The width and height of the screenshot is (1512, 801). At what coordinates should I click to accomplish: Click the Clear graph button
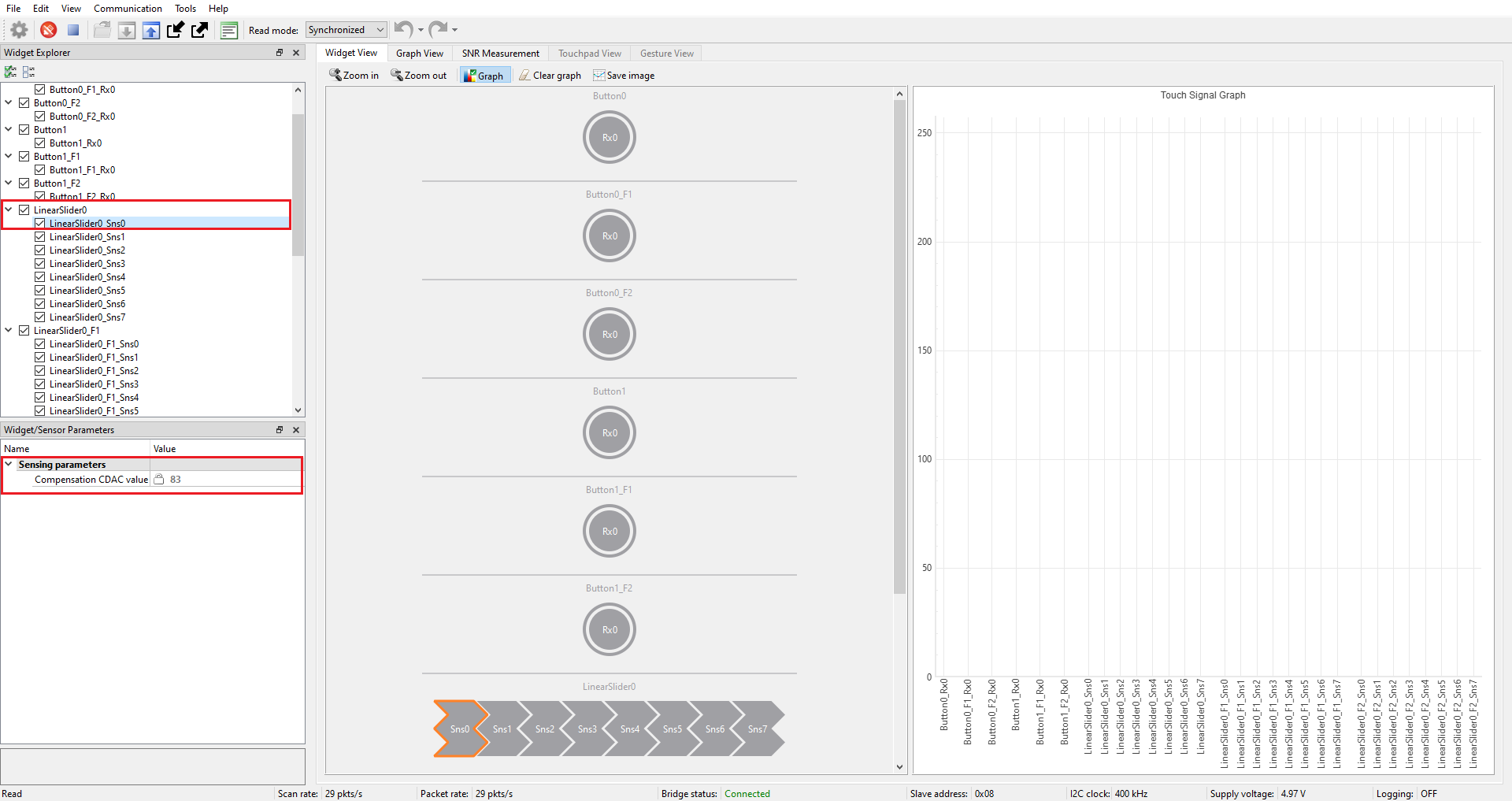(550, 76)
